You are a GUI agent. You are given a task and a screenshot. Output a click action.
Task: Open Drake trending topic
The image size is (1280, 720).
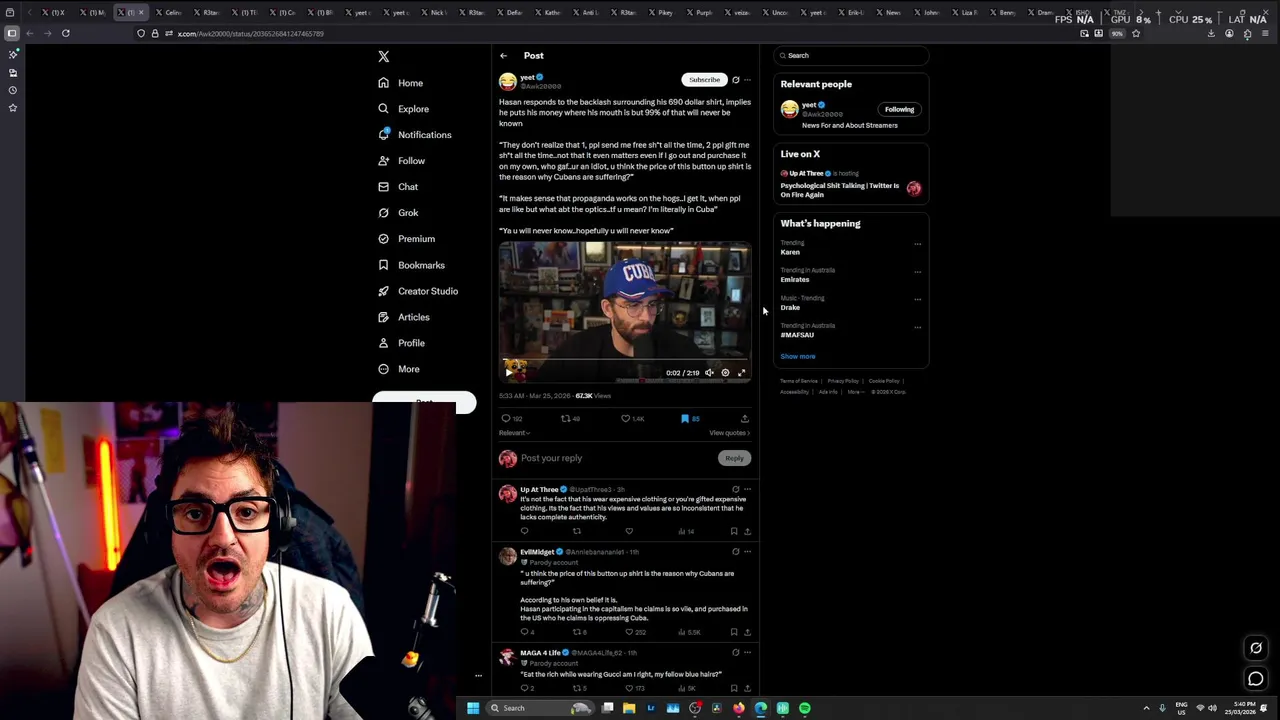(790, 308)
